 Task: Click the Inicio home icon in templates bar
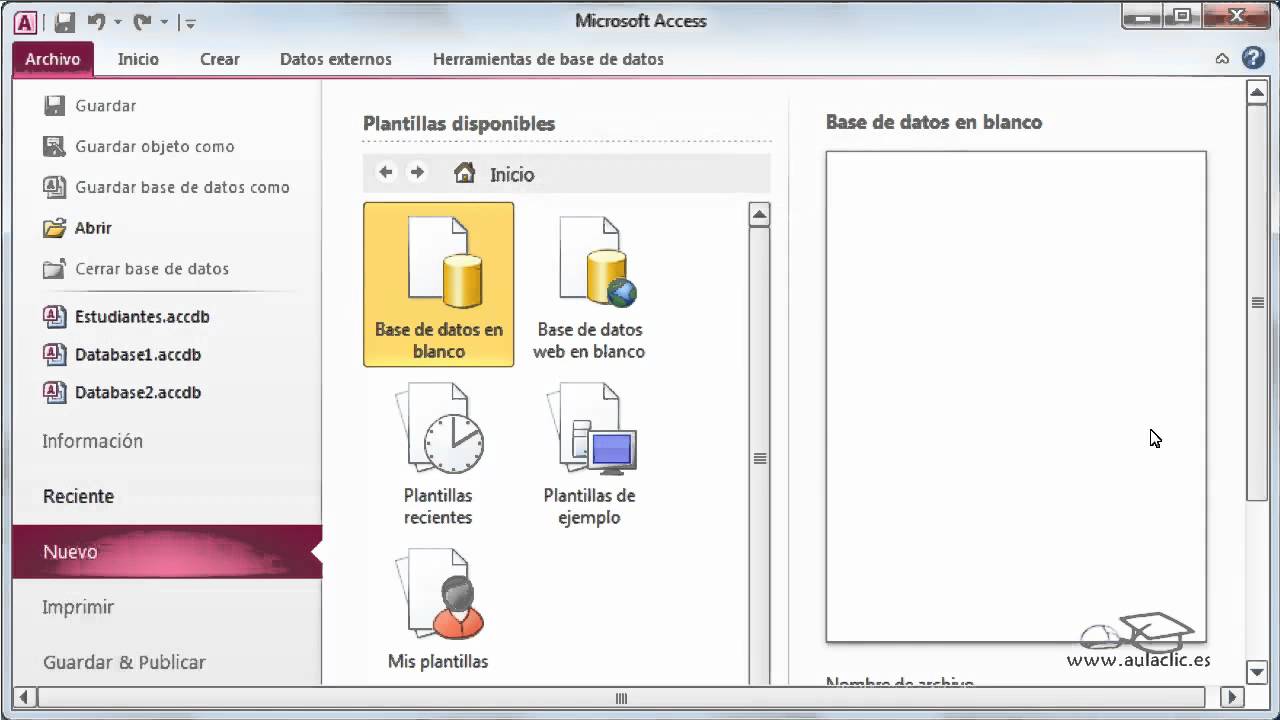[x=464, y=173]
